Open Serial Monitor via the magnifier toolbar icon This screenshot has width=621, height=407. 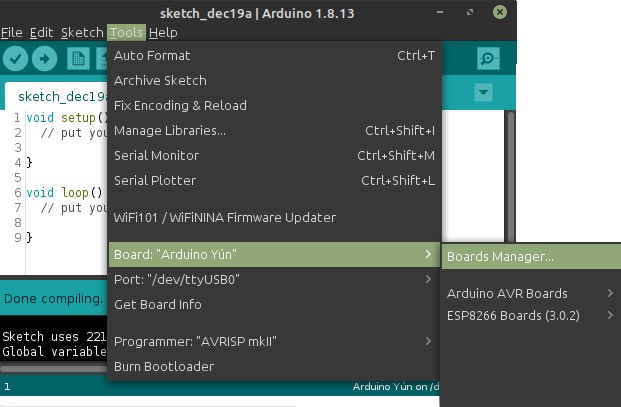[488, 58]
